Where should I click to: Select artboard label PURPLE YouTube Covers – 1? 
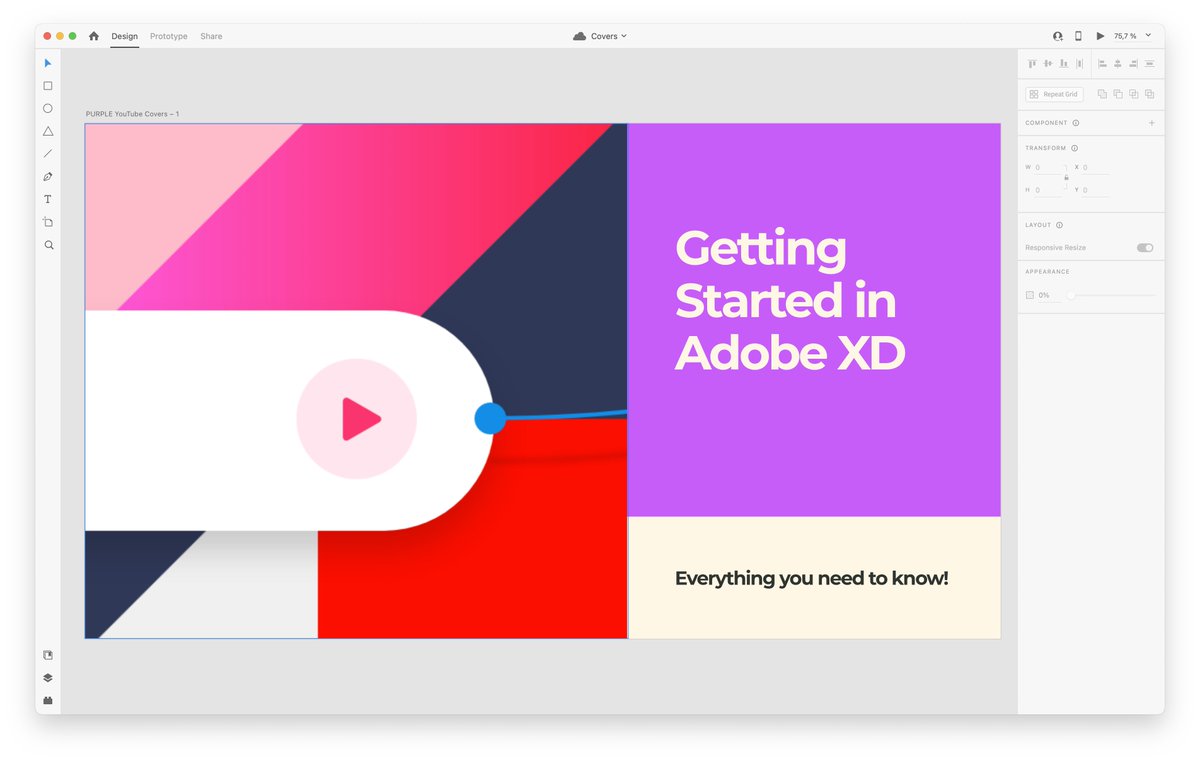coord(132,114)
